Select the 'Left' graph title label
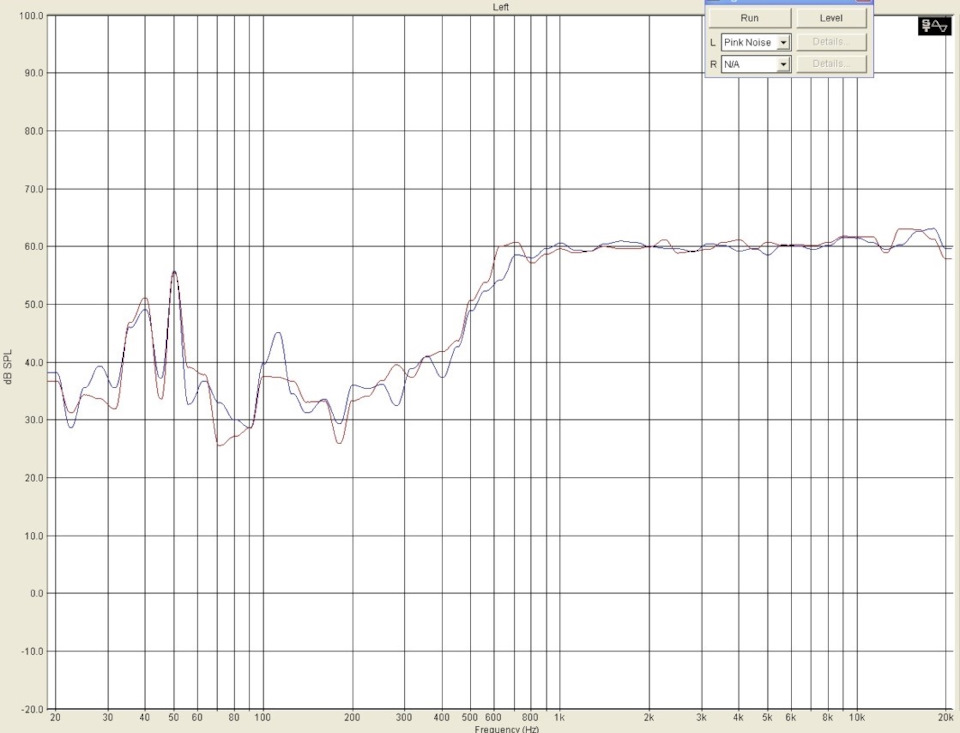The image size is (960, 733). click(500, 7)
